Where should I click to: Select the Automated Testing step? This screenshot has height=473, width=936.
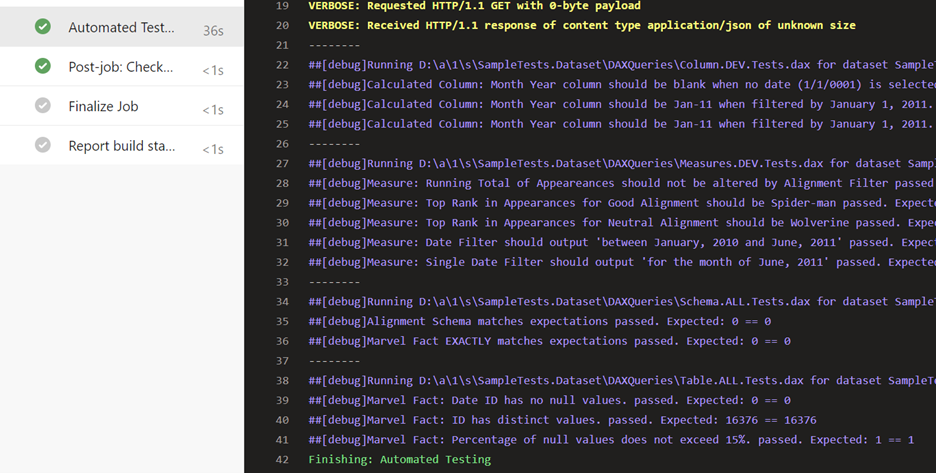tap(121, 28)
